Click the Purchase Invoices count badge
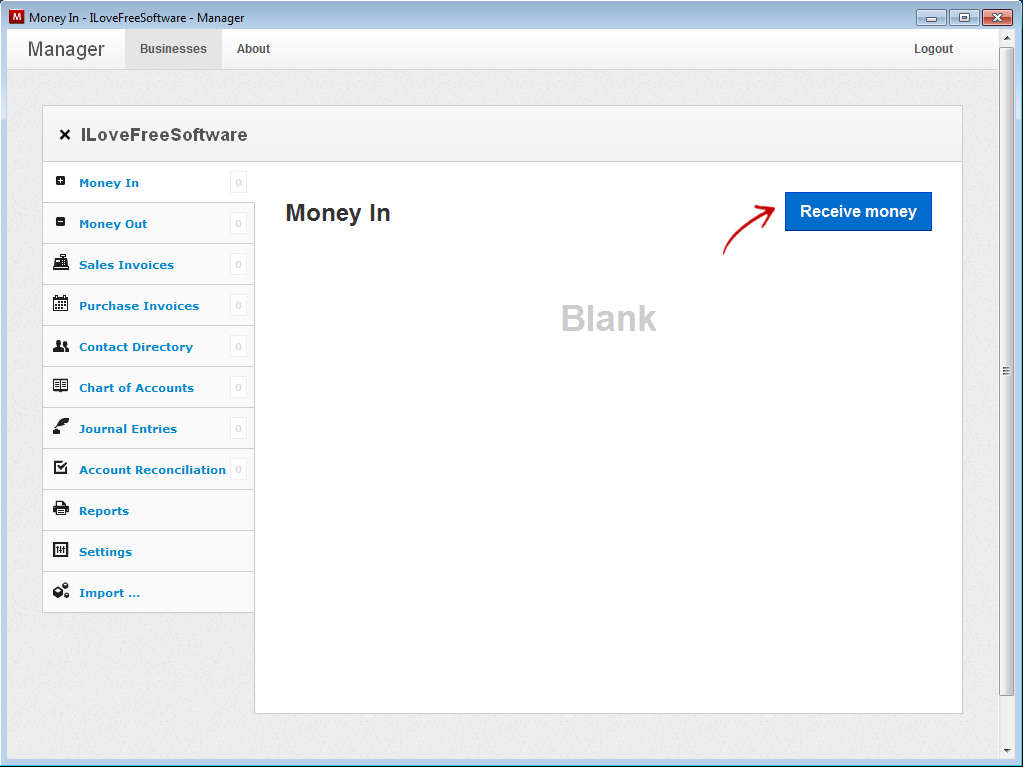Image resolution: width=1023 pixels, height=767 pixels. pos(238,306)
